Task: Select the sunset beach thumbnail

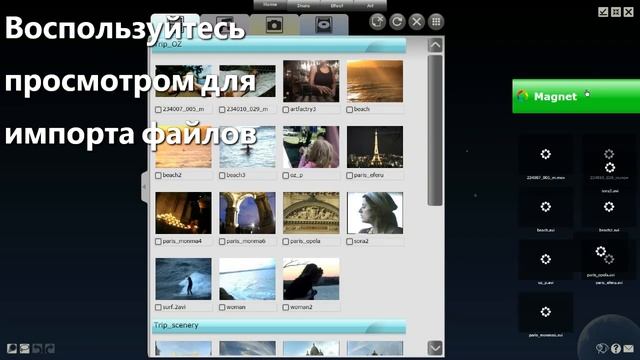Action: tap(375, 81)
